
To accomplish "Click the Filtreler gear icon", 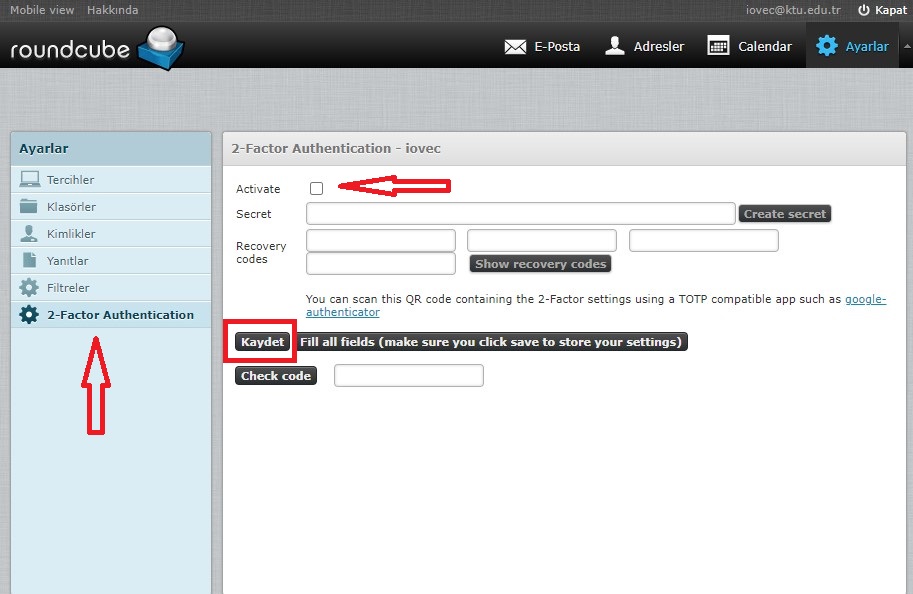I will coord(29,287).
